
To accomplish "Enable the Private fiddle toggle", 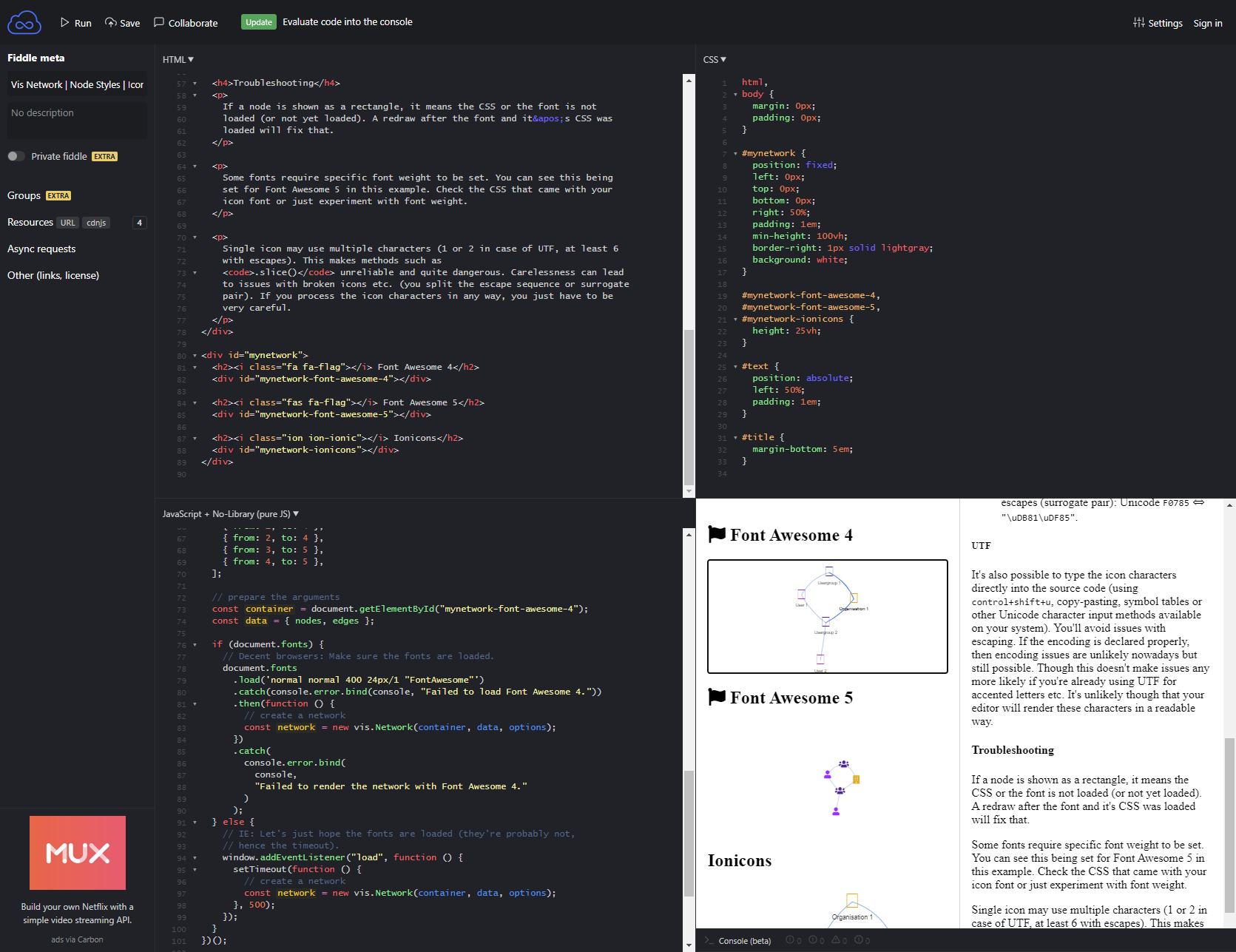I will pos(15,156).
